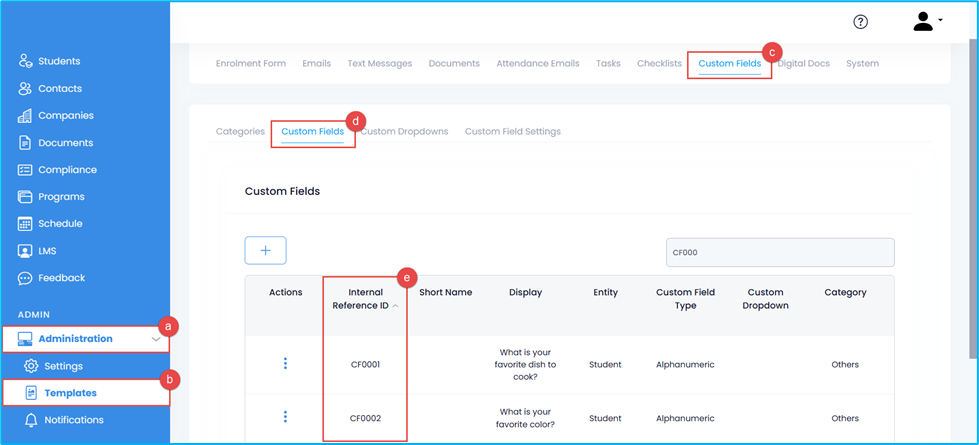Click the Settings gear icon
This screenshot has height=445, width=979.
tap(31, 366)
